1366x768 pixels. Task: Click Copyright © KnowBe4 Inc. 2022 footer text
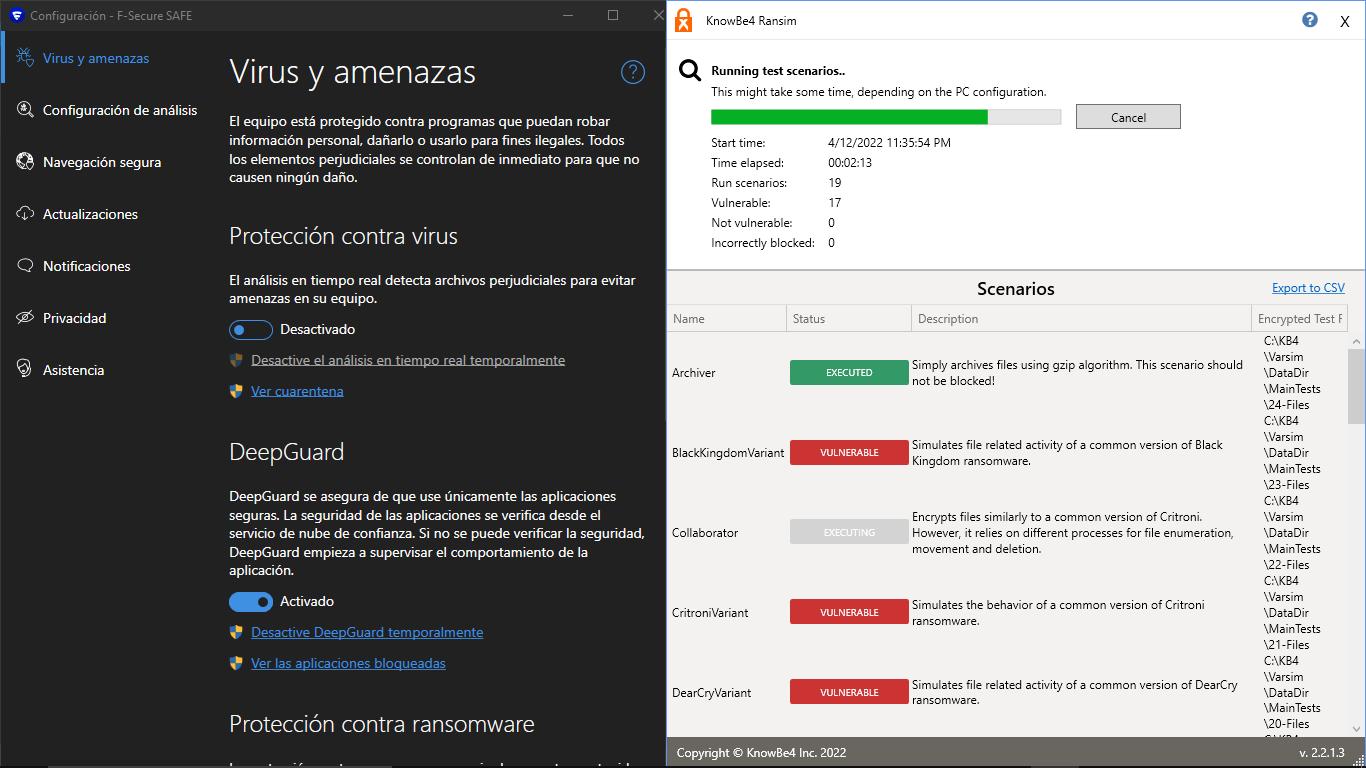[x=761, y=753]
